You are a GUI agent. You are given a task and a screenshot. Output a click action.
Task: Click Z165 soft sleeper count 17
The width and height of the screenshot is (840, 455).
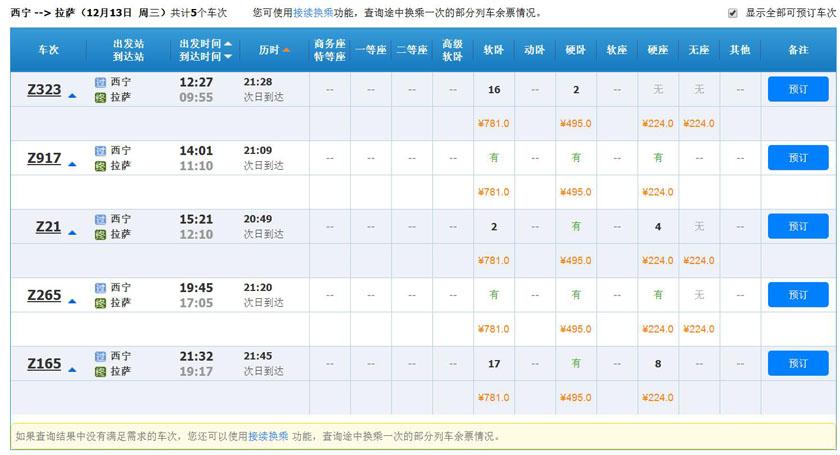click(494, 364)
